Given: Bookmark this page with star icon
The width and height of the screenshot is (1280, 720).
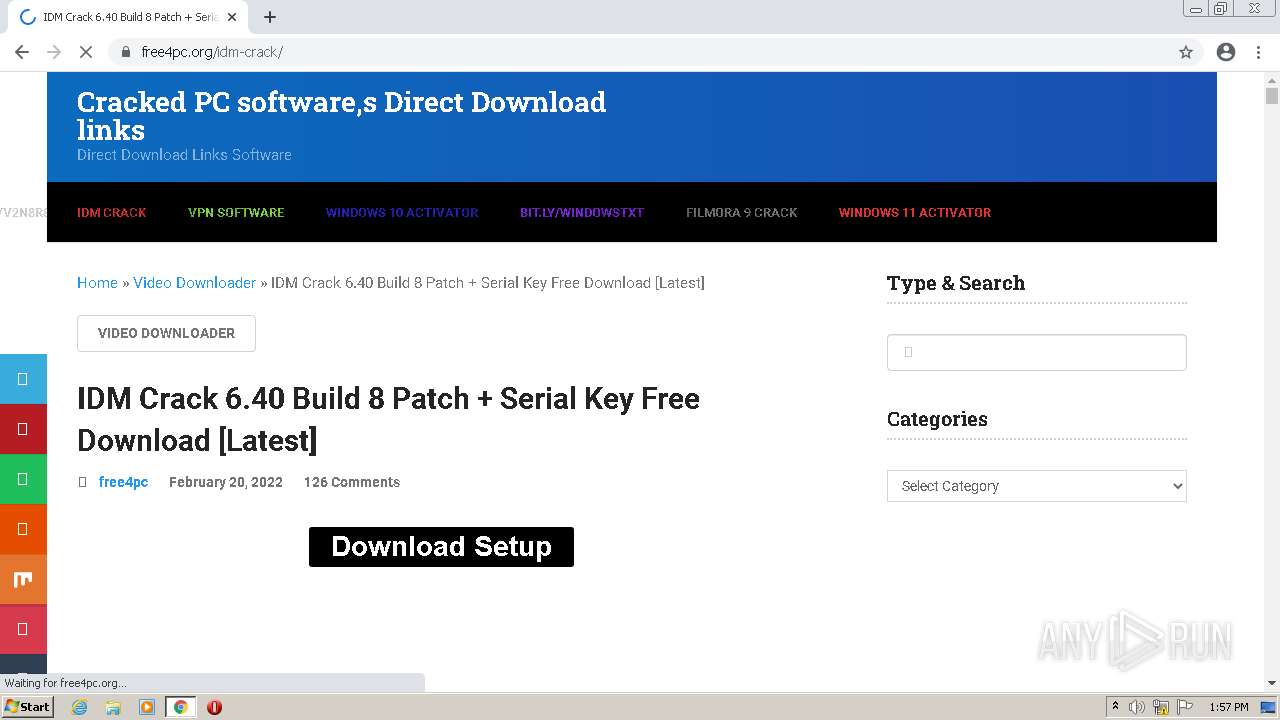Looking at the screenshot, I should (x=1186, y=52).
